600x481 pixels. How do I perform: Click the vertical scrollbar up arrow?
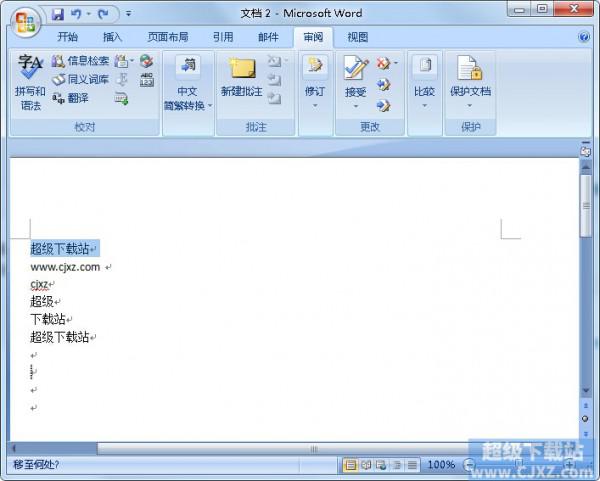585,166
